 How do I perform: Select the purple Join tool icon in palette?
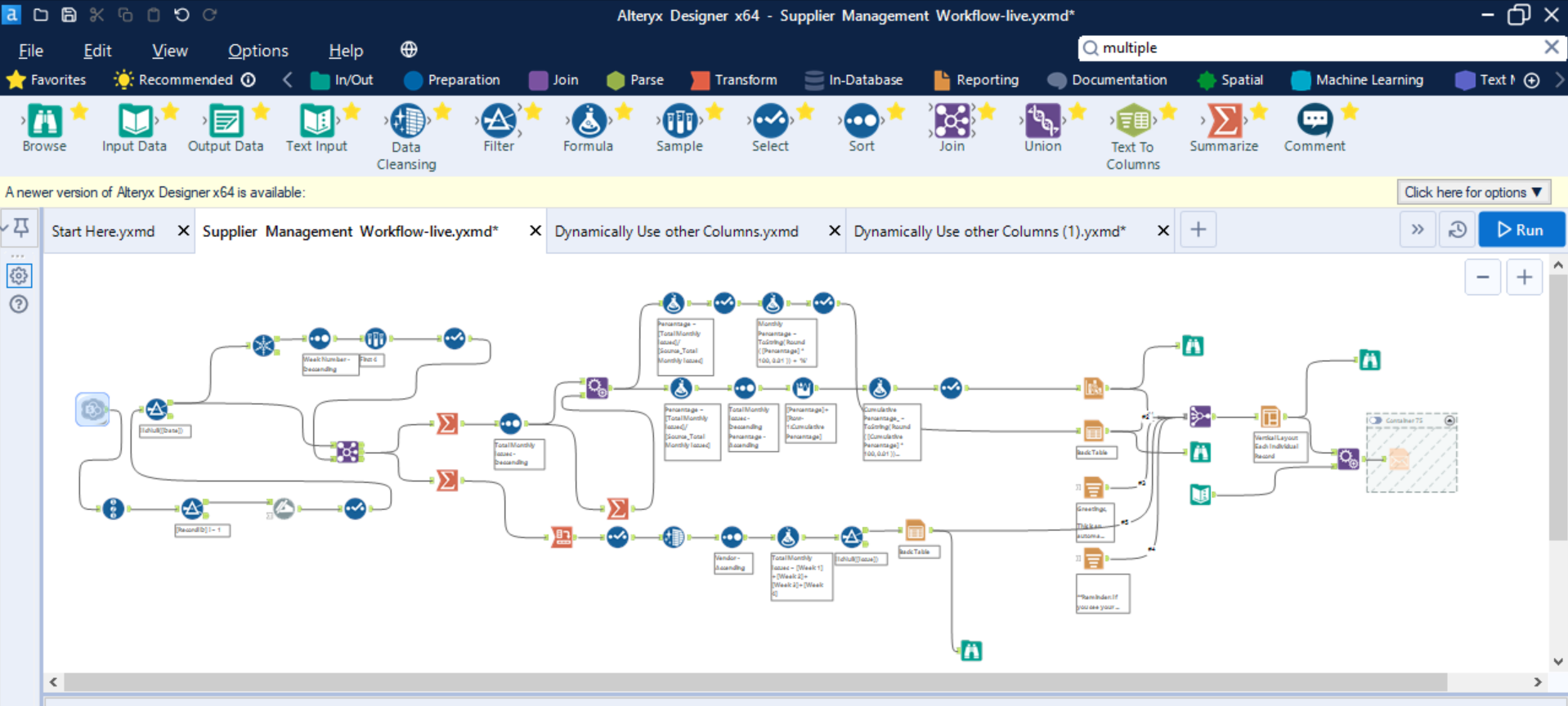[952, 121]
